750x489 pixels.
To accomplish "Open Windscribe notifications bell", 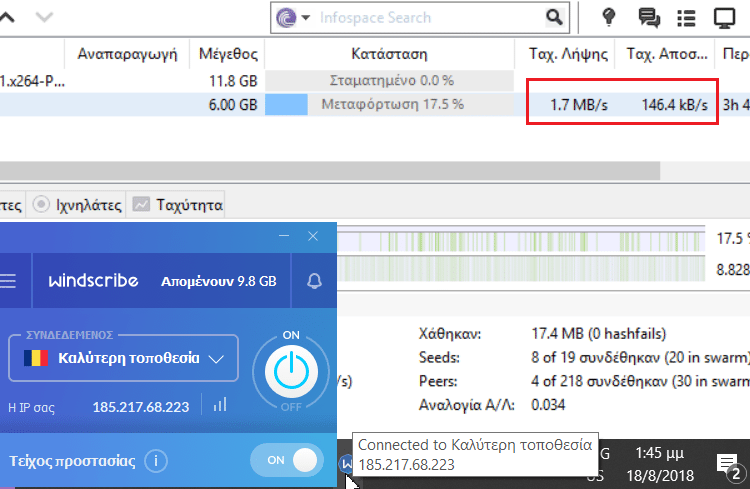I will [314, 281].
